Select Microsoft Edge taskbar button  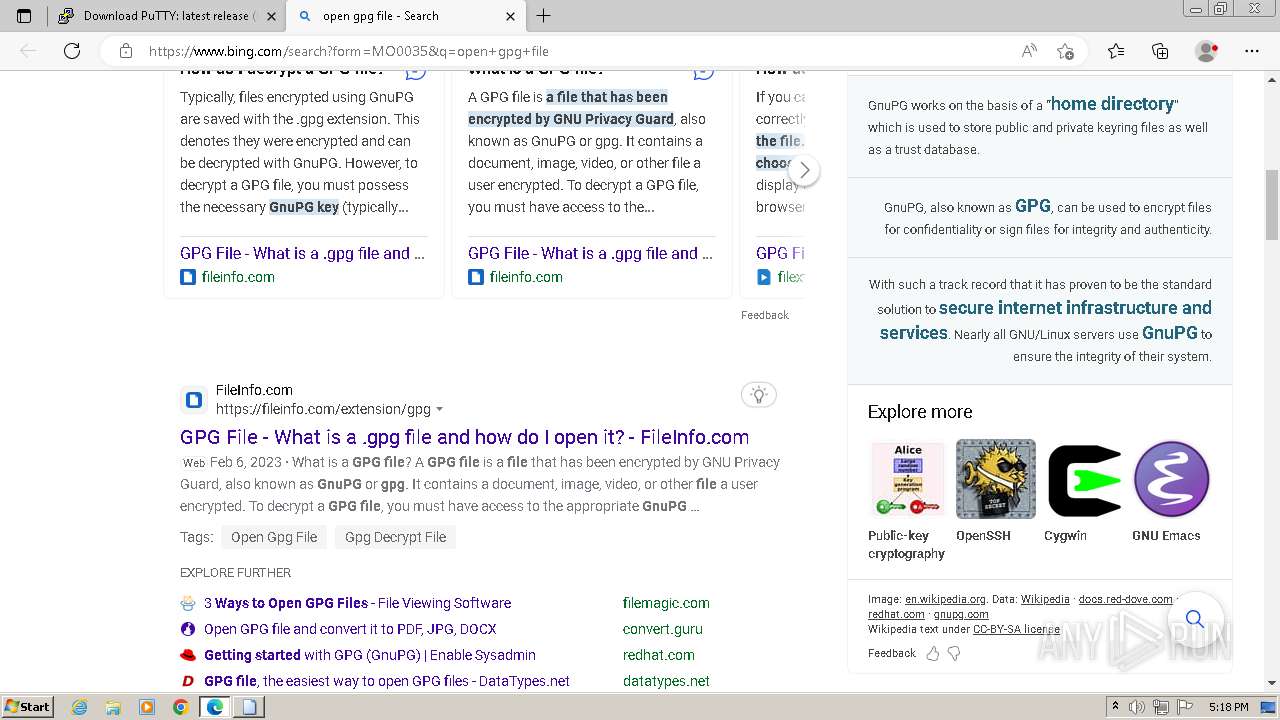[x=215, y=707]
